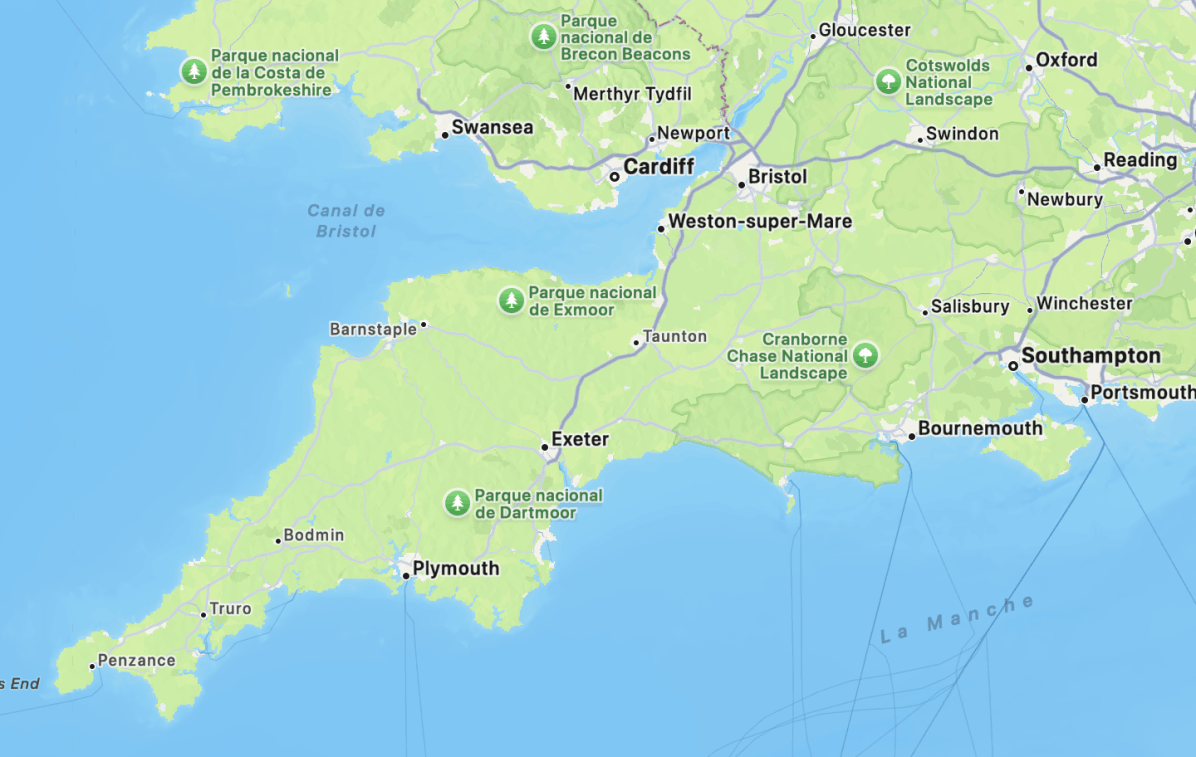Click the Dartmoor national park icon
Screen dimensions: 1196x757
pyautogui.click(x=457, y=503)
